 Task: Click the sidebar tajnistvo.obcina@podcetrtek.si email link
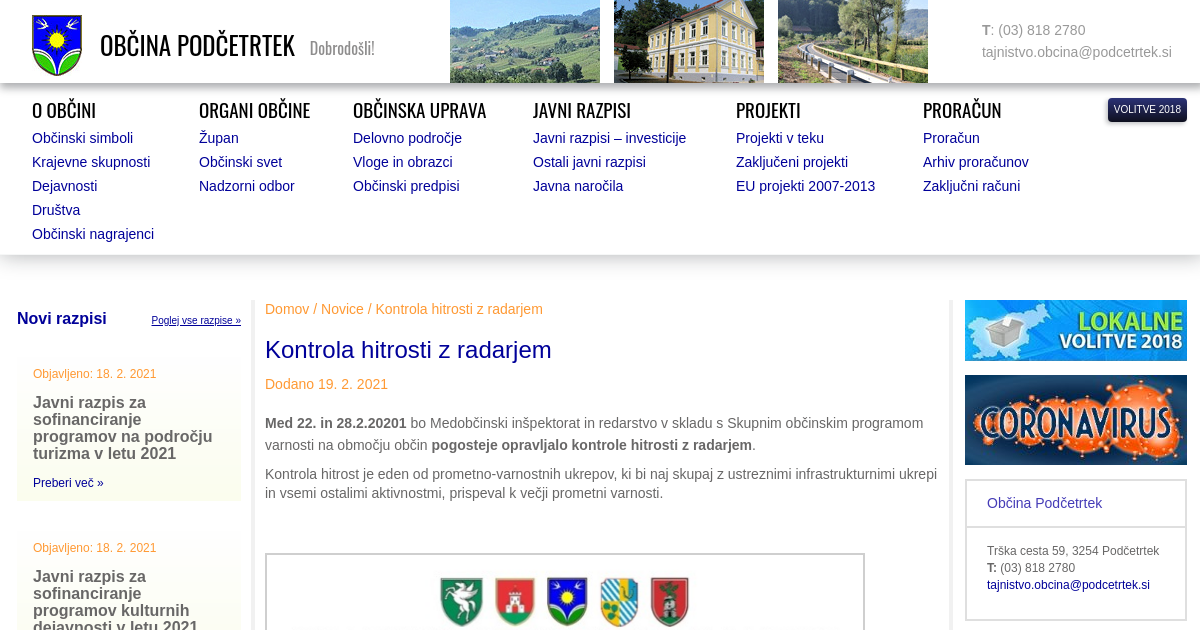coord(1068,585)
